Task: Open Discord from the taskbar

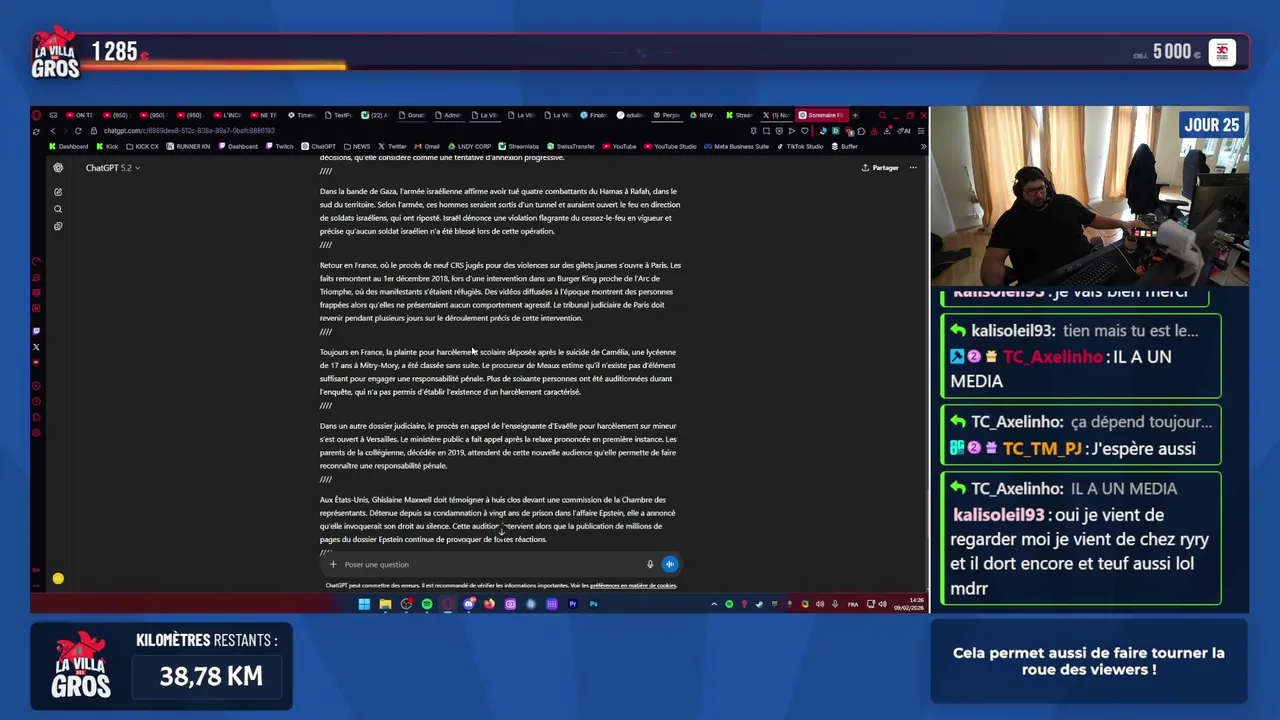Action: click(469, 604)
